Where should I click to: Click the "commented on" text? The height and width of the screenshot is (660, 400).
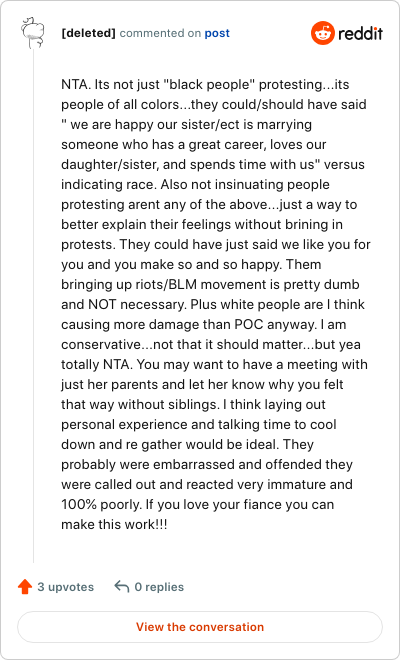[160, 33]
